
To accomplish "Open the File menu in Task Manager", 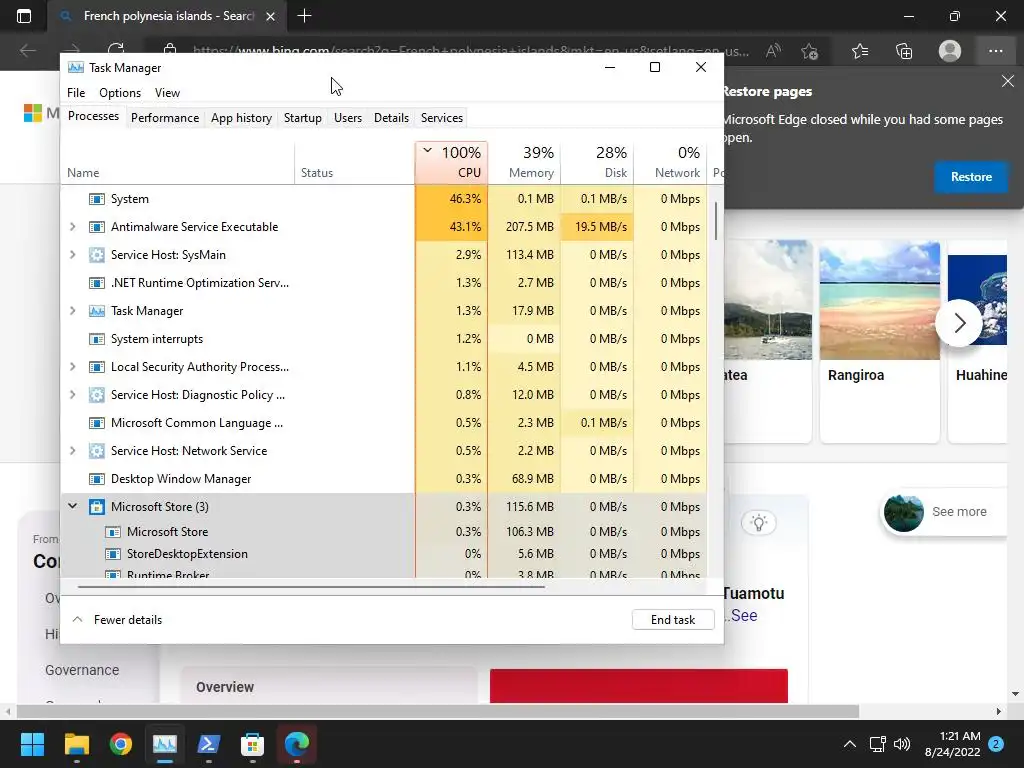I will tap(76, 93).
